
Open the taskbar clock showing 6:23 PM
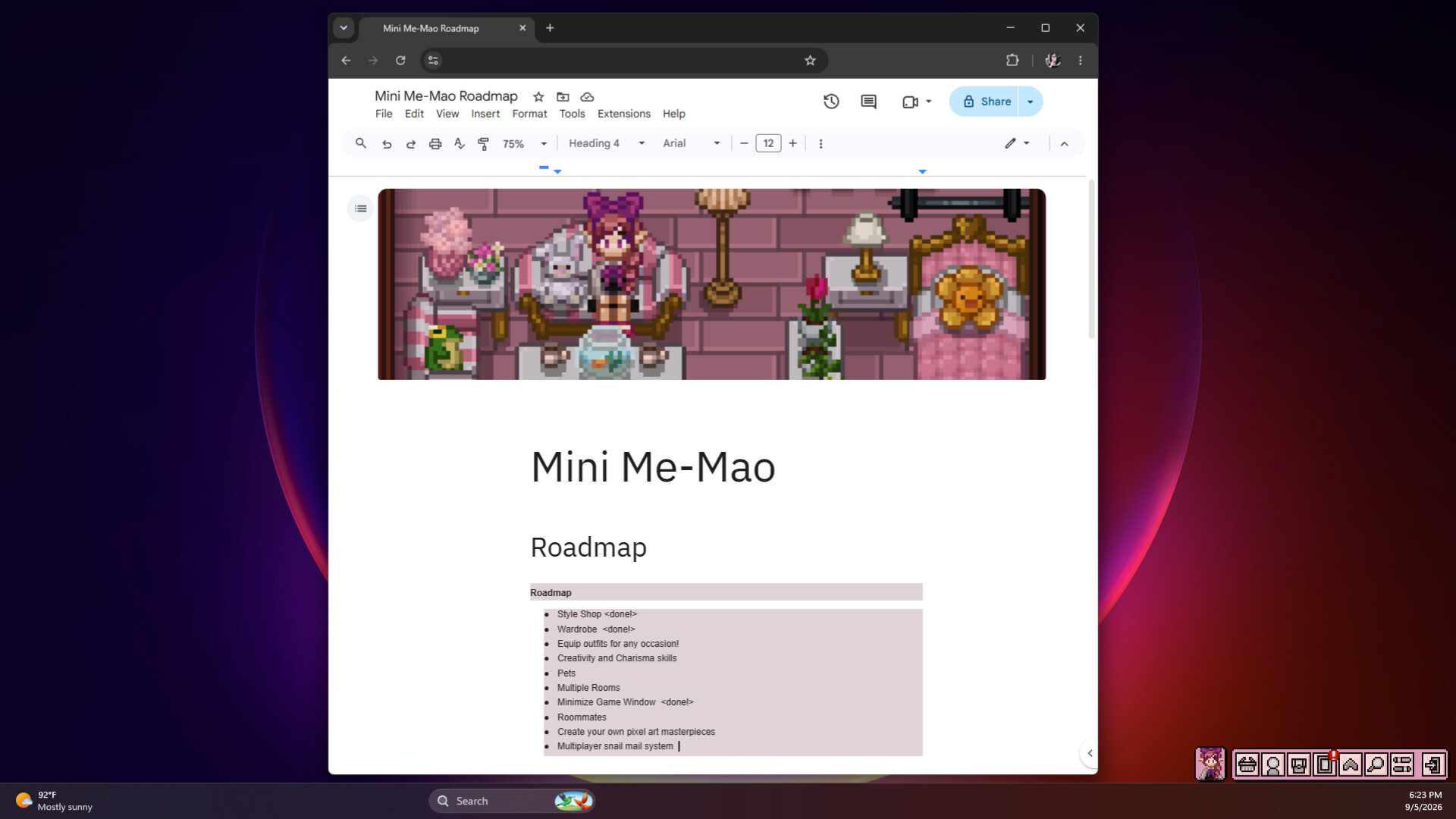pyautogui.click(x=1424, y=801)
